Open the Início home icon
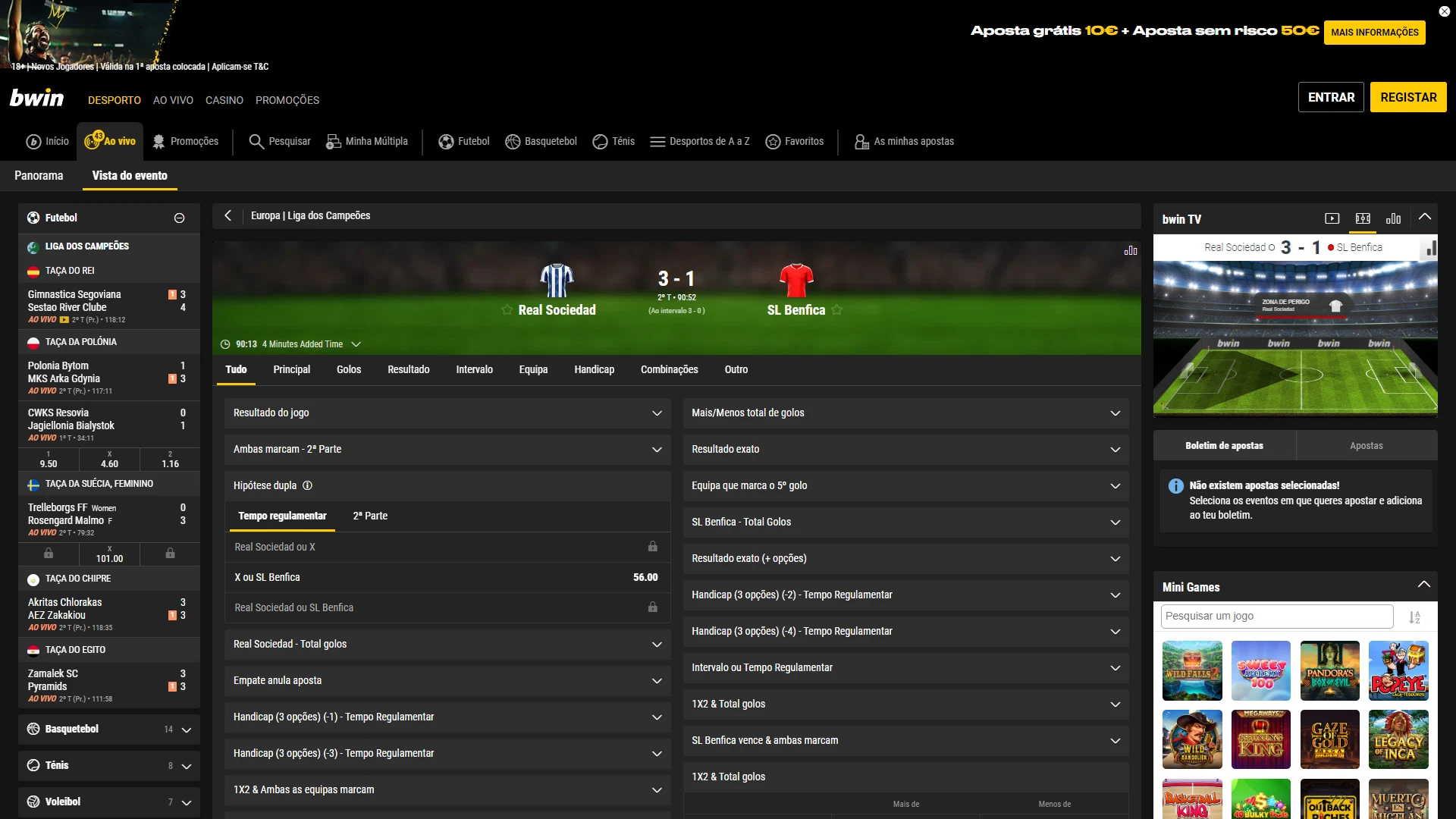Viewport: 1456px width, 819px height. pos(47,142)
